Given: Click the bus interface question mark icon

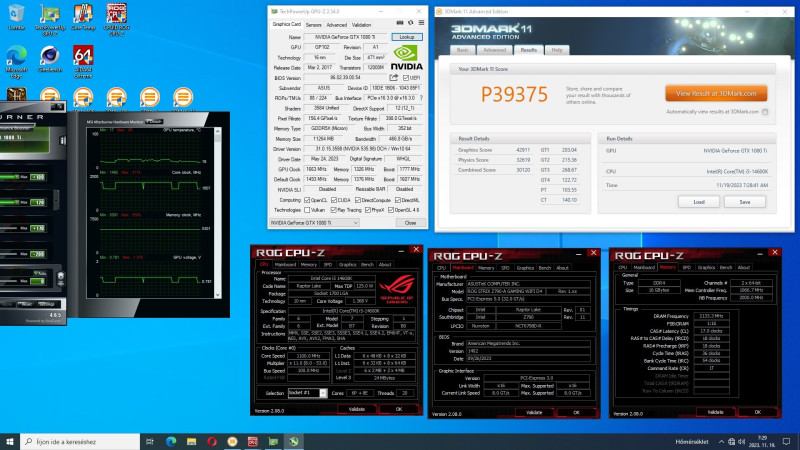Looking at the screenshot, I should 421,98.
